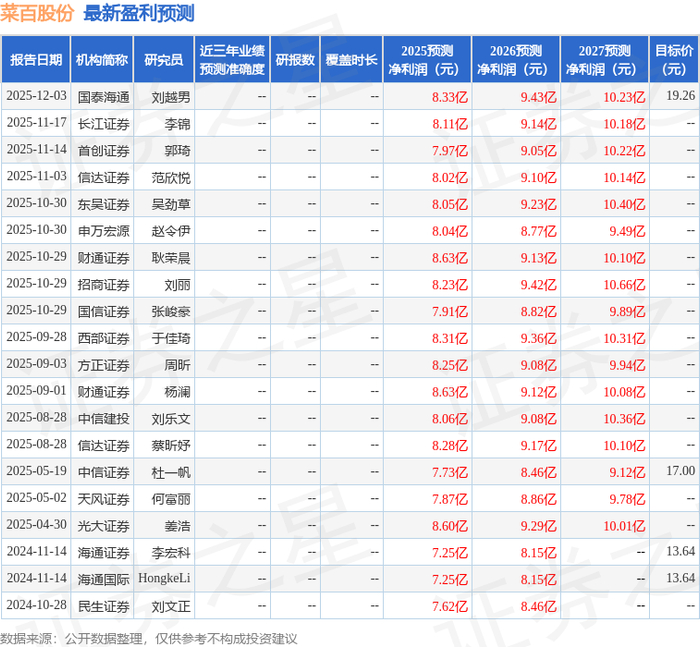Viewport: 700px width, 647px height.
Task: Select the date cell 2025-12-03
Action: (x=36, y=96)
